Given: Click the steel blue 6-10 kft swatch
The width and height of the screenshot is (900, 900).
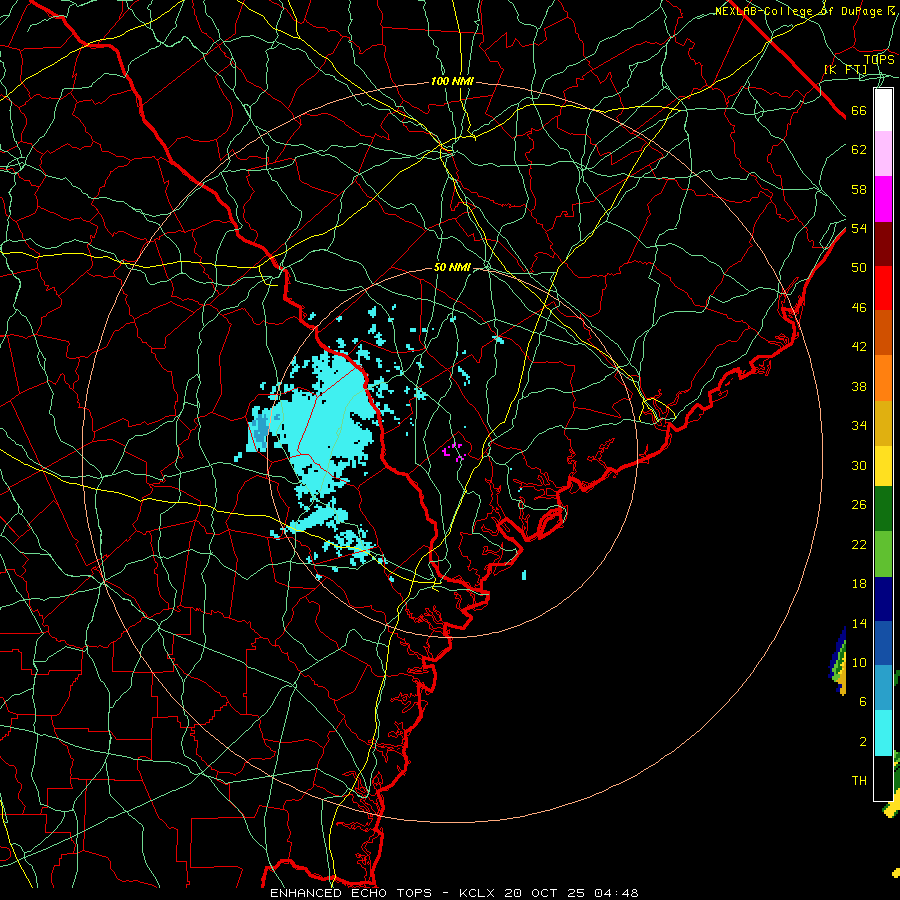Looking at the screenshot, I should [x=883, y=688].
